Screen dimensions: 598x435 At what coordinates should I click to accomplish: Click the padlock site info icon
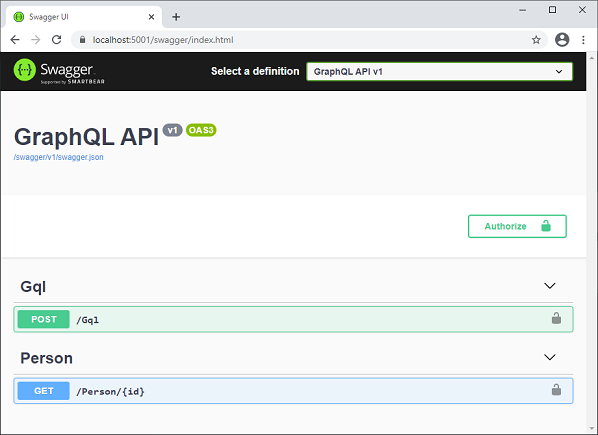(82, 40)
